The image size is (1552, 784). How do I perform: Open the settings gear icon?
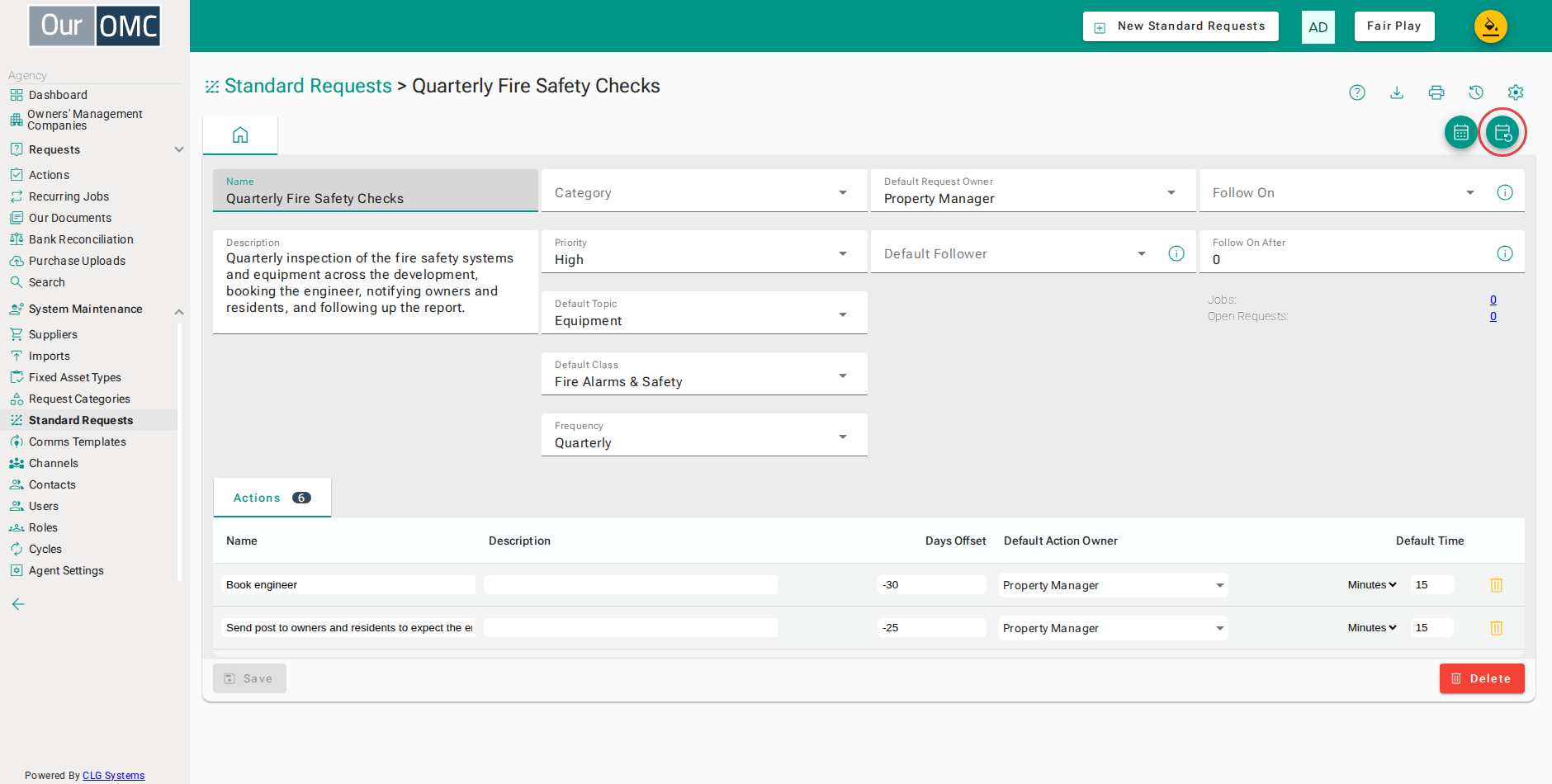(1516, 92)
